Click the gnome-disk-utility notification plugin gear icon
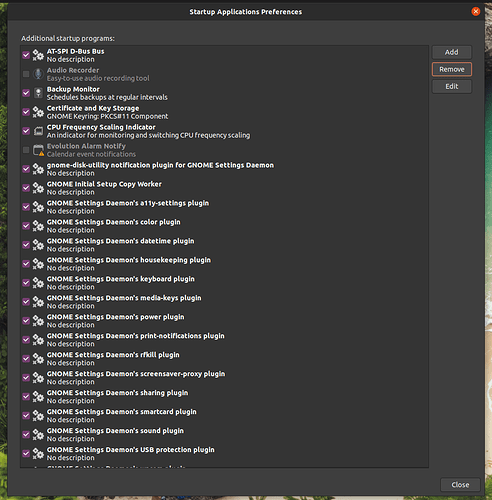Screen dimensions: 492x500 pyautogui.click(x=38, y=169)
